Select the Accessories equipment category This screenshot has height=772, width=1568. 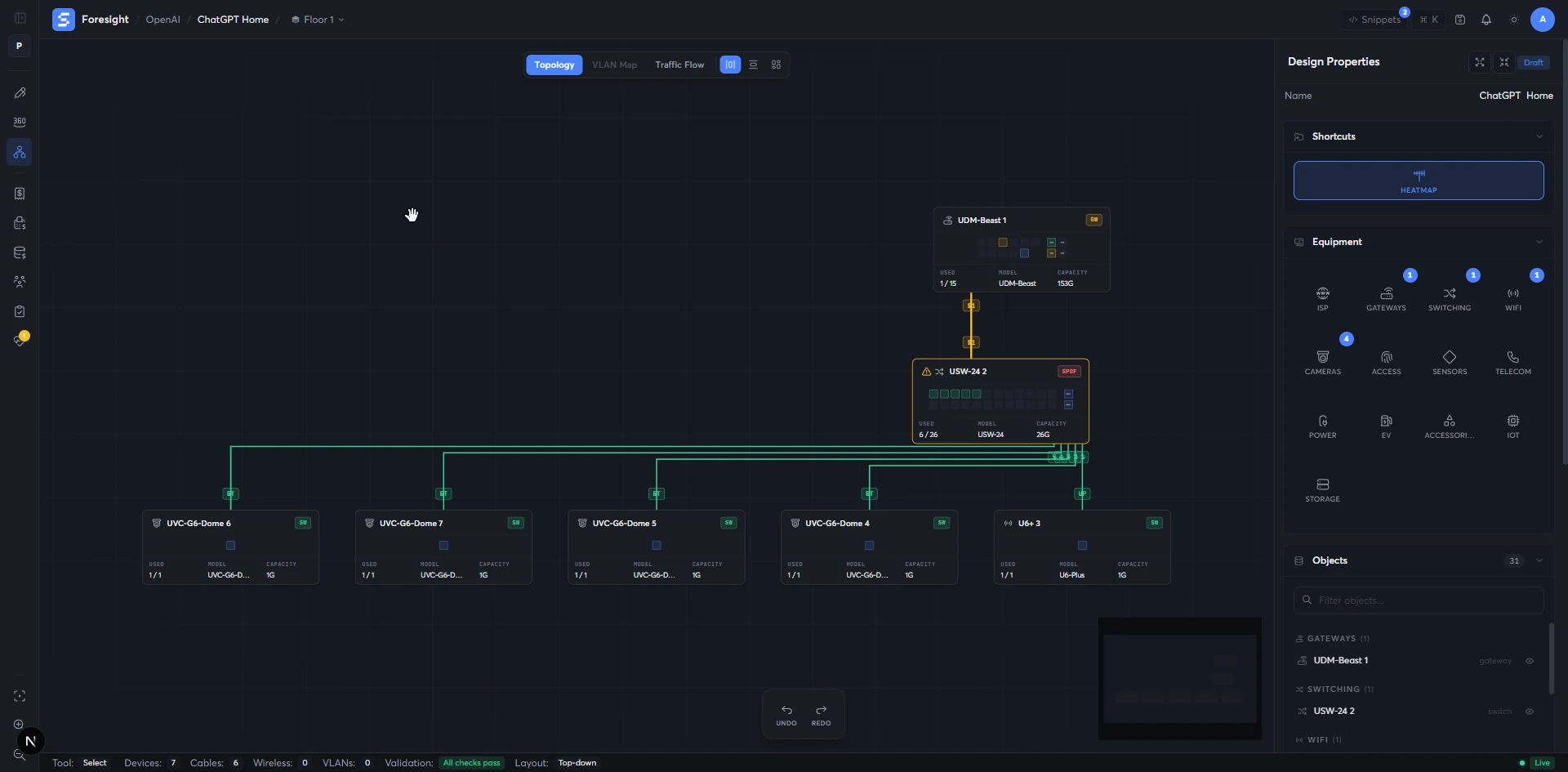pos(1450,426)
